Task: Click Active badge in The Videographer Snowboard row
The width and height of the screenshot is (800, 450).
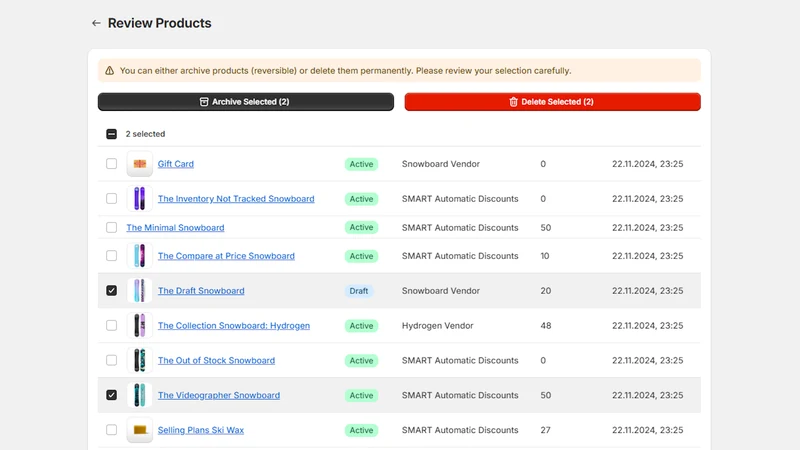Action: 361,395
